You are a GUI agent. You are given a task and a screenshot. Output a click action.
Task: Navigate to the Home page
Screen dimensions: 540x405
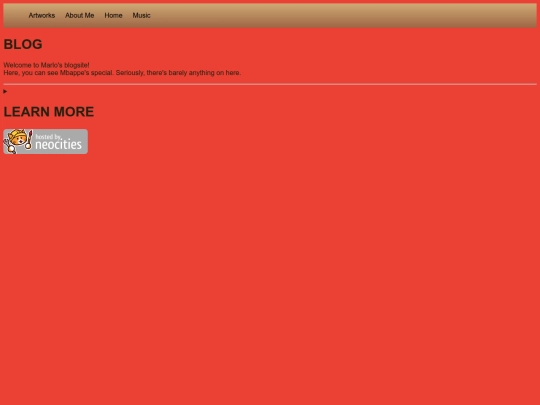(113, 15)
